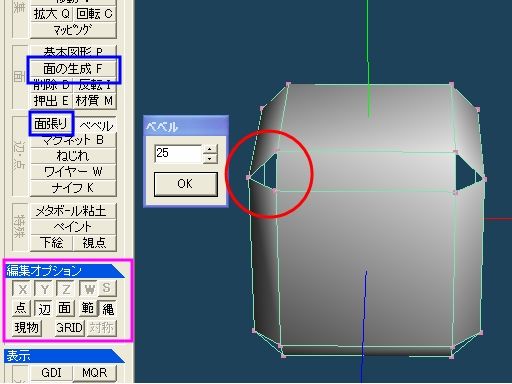512x384 pixels.
Task: Select the 面張り face fill tool
Action: point(51,124)
